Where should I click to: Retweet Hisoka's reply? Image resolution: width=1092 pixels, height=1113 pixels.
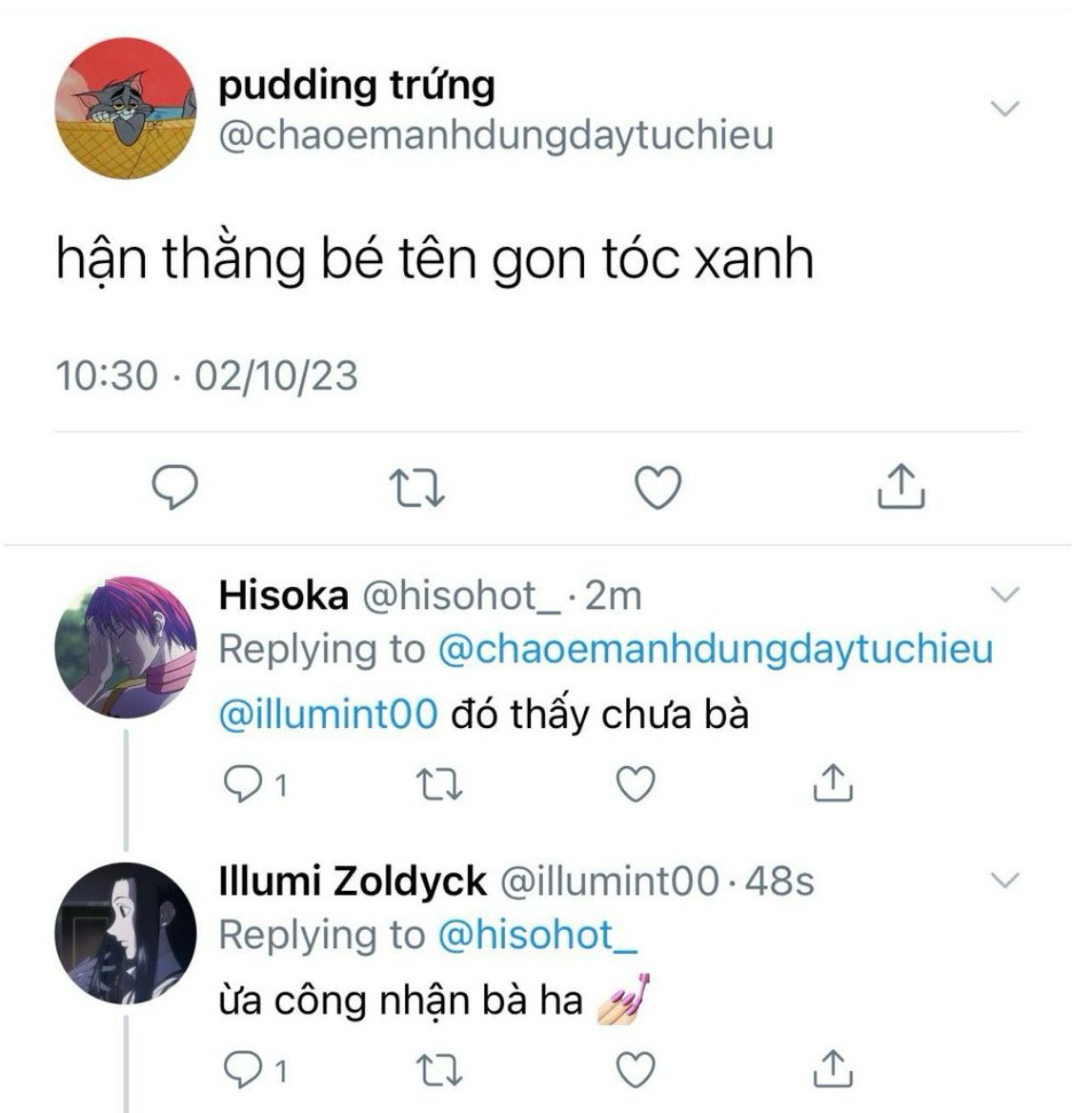tap(438, 783)
